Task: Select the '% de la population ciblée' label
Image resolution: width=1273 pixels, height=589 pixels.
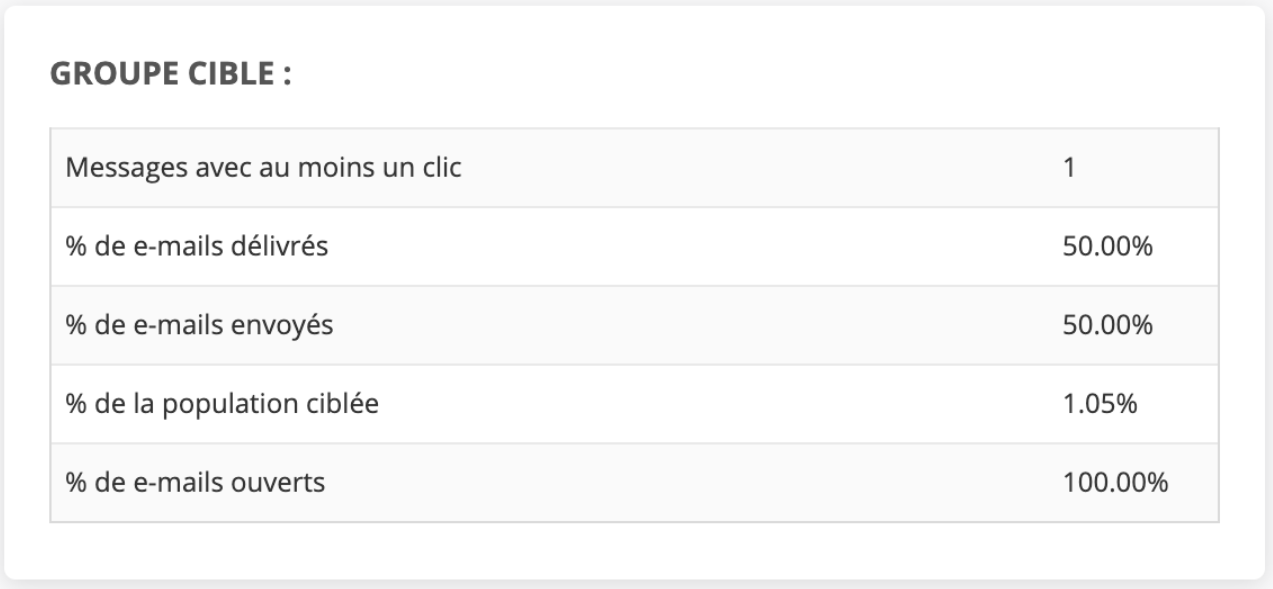Action: 222,404
